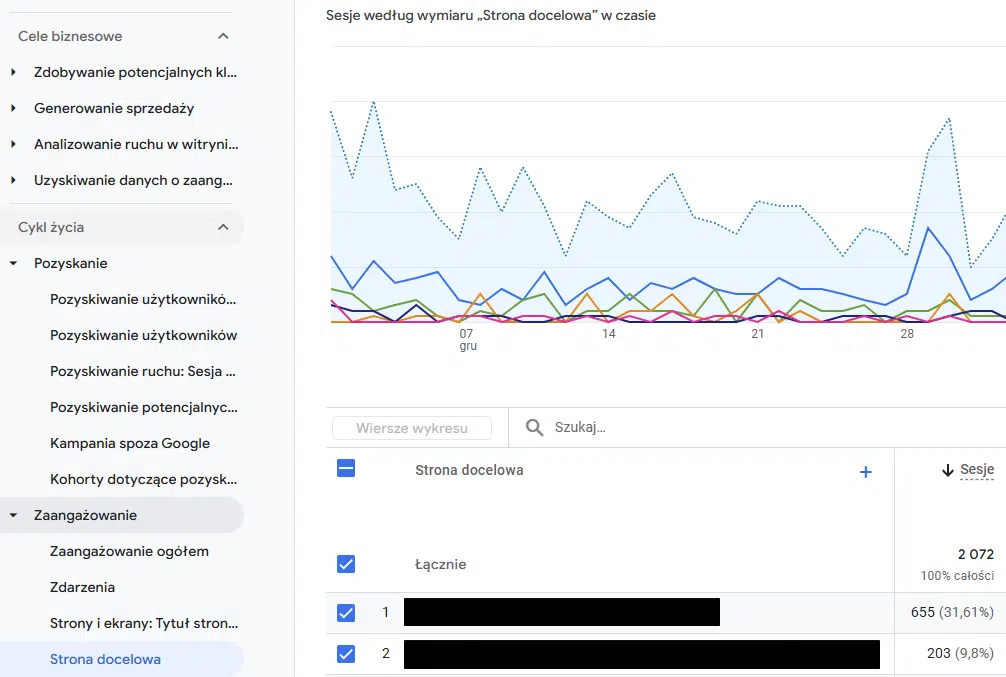
Task: Uncheck the row 1 checkbox
Action: click(x=346, y=612)
